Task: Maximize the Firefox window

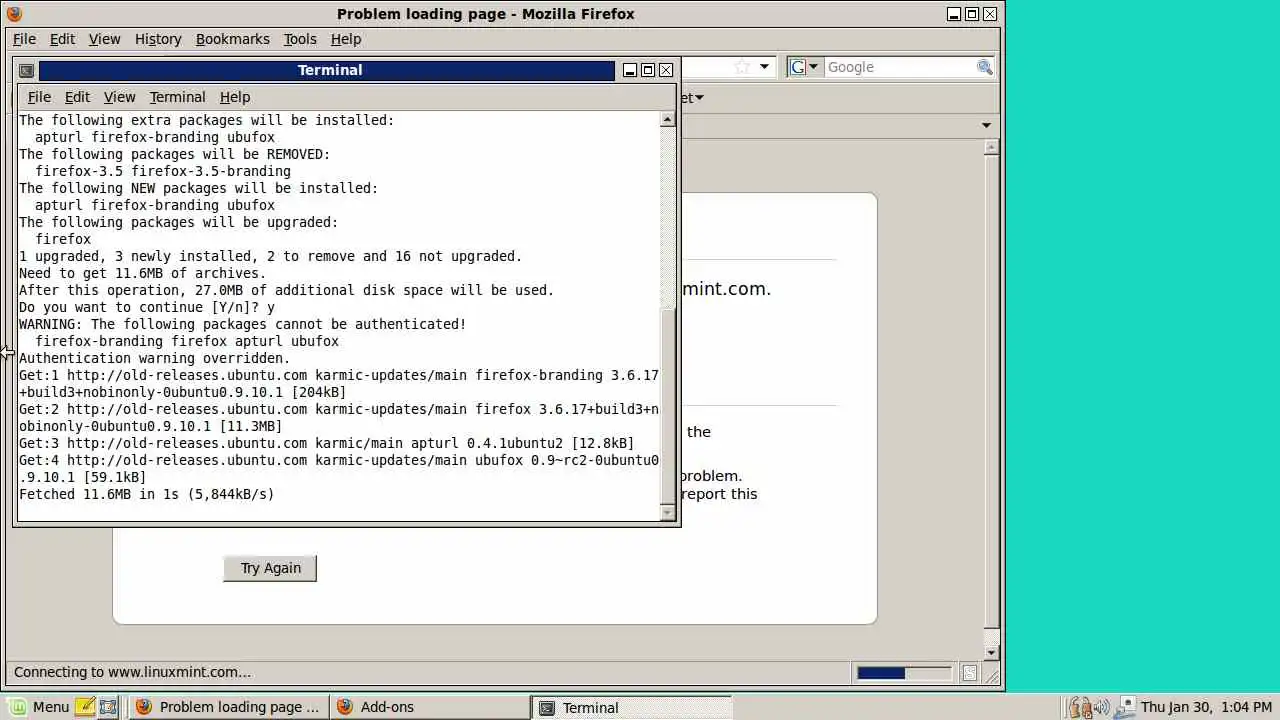Action: pos(972,14)
